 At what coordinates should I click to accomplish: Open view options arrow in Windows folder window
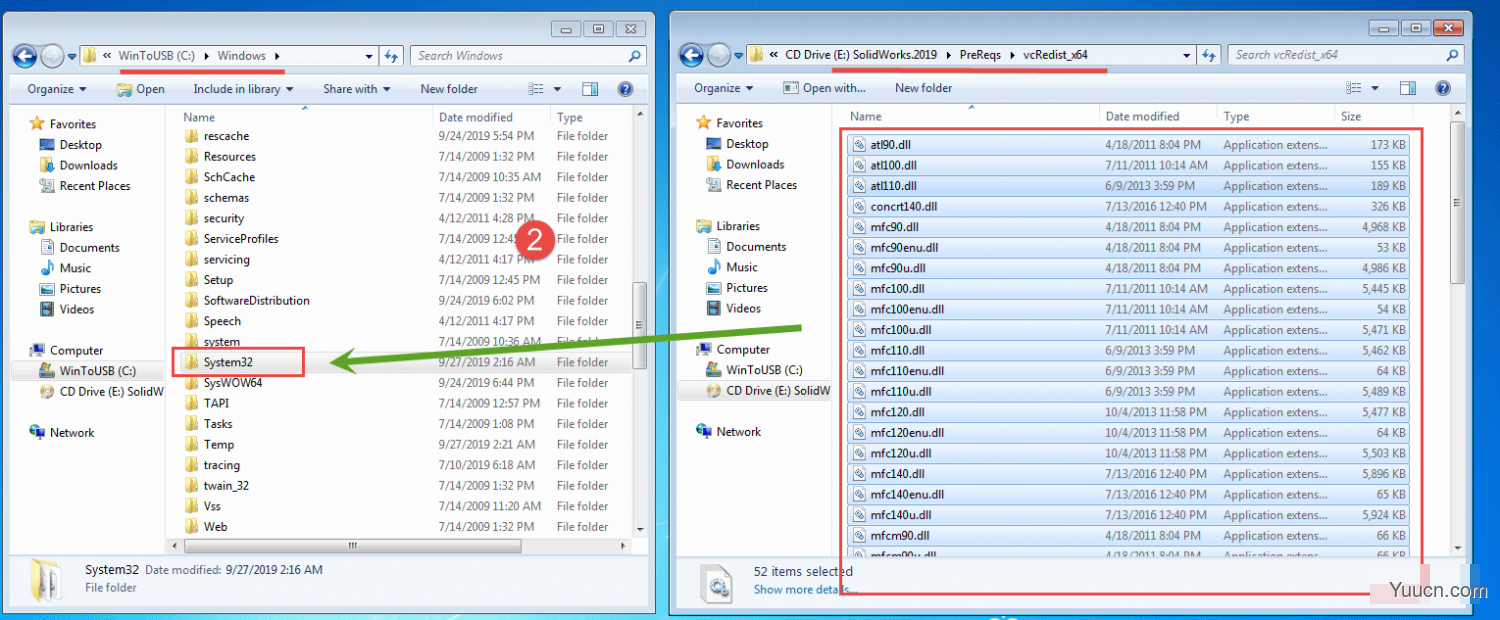tap(557, 89)
